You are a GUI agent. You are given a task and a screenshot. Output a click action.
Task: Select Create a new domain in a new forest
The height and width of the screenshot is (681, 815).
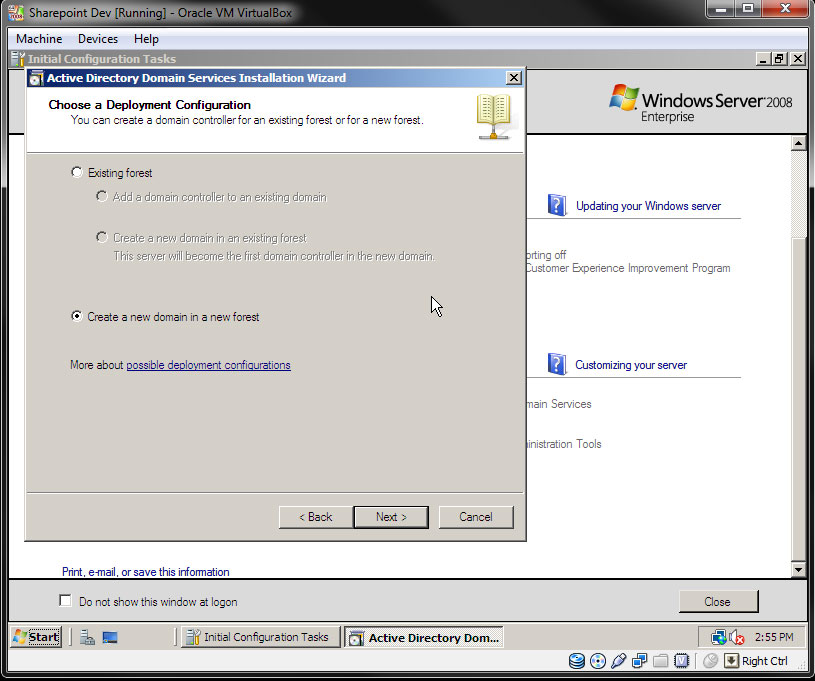(x=76, y=316)
